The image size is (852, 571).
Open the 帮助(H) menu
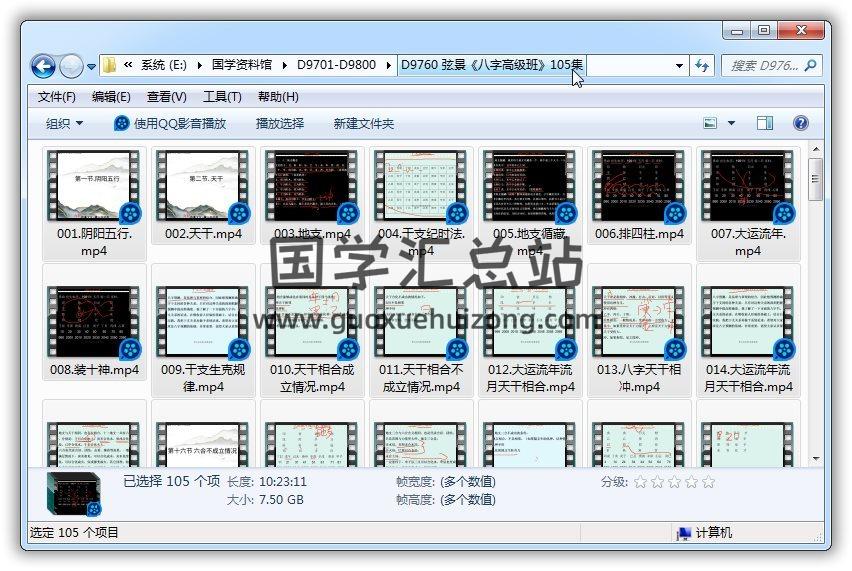click(x=278, y=97)
